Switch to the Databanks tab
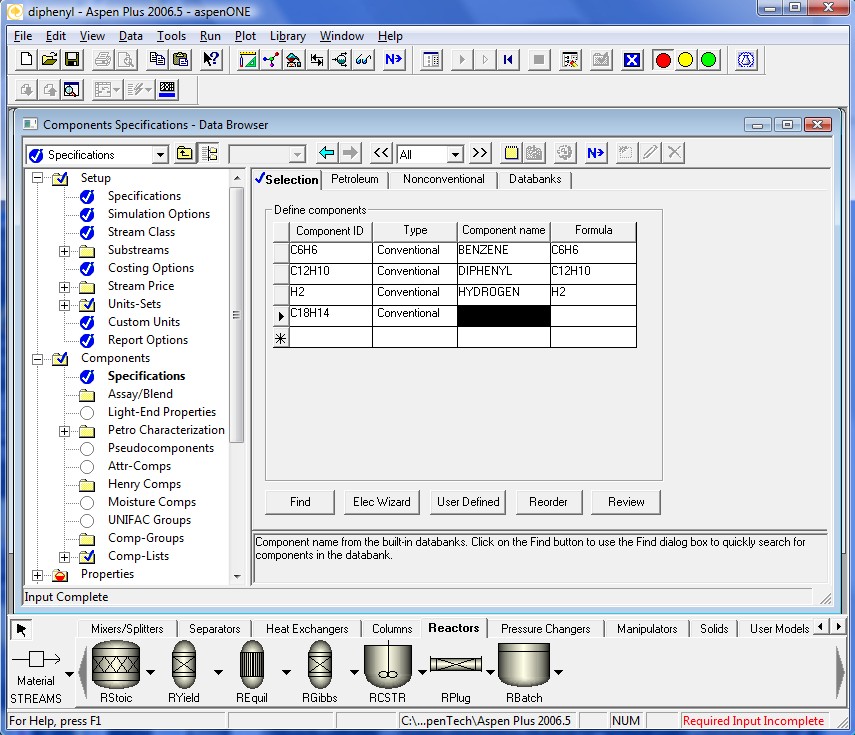This screenshot has width=855, height=735. tap(534, 179)
